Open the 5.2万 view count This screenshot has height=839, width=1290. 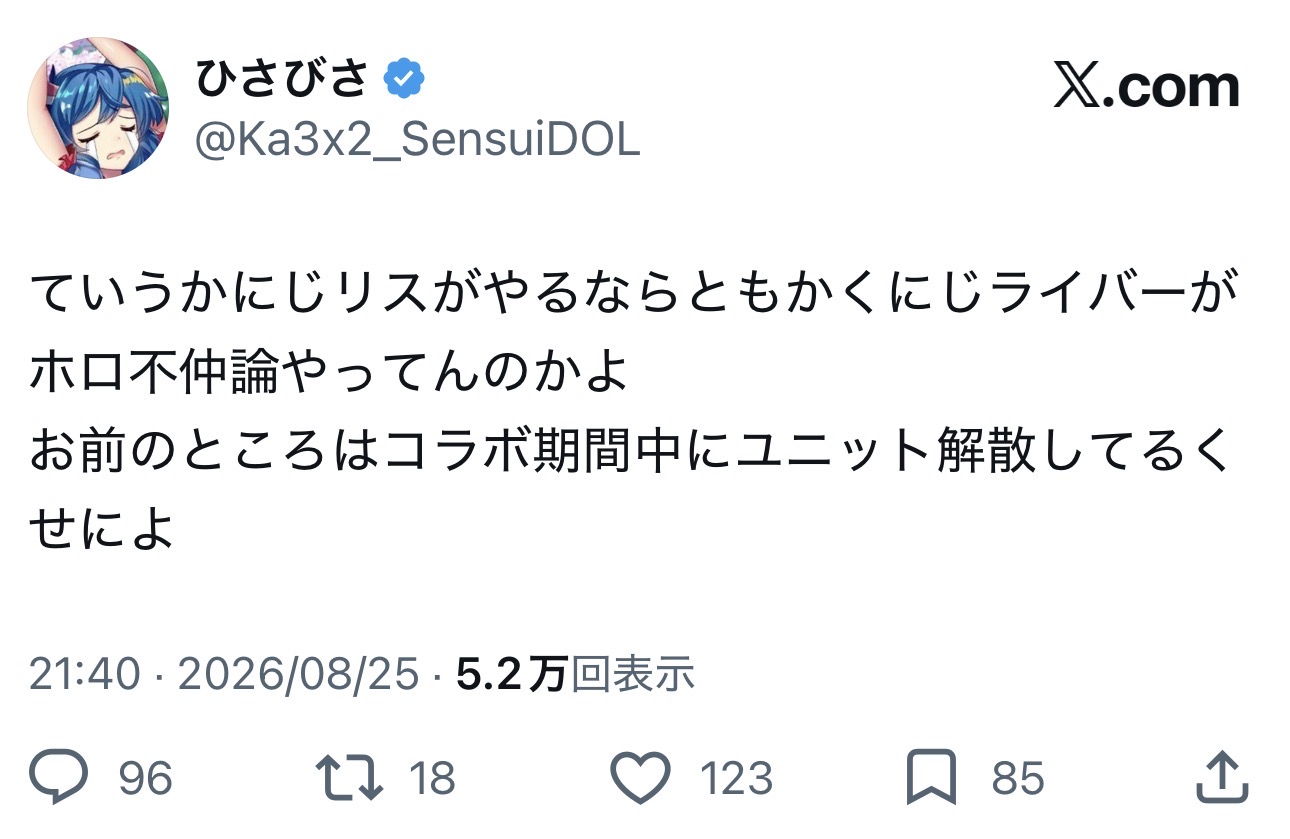575,676
